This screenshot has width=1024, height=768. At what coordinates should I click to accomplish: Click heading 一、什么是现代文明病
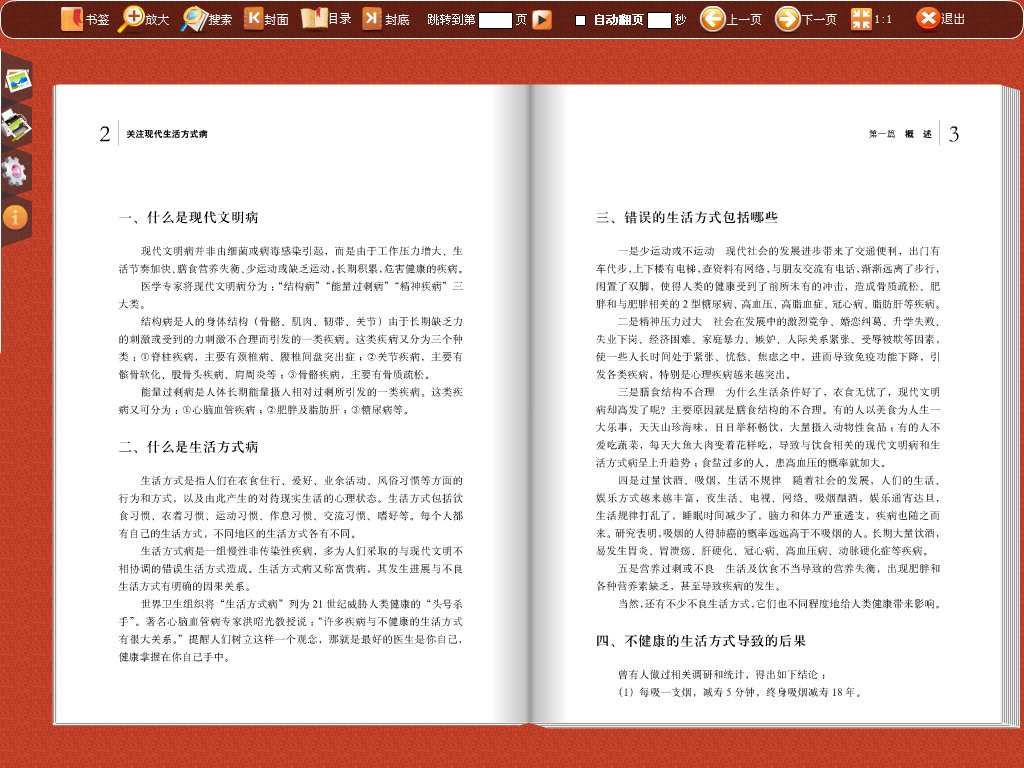[x=188, y=217]
